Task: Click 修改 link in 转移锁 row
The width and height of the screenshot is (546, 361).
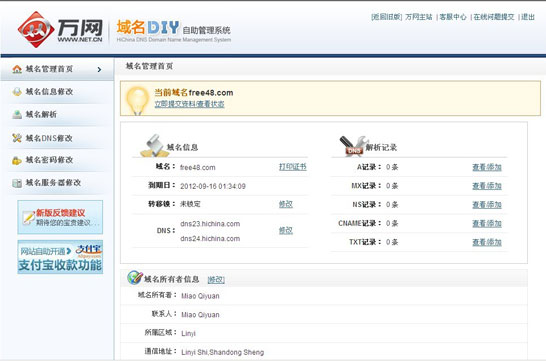Action: click(286, 204)
